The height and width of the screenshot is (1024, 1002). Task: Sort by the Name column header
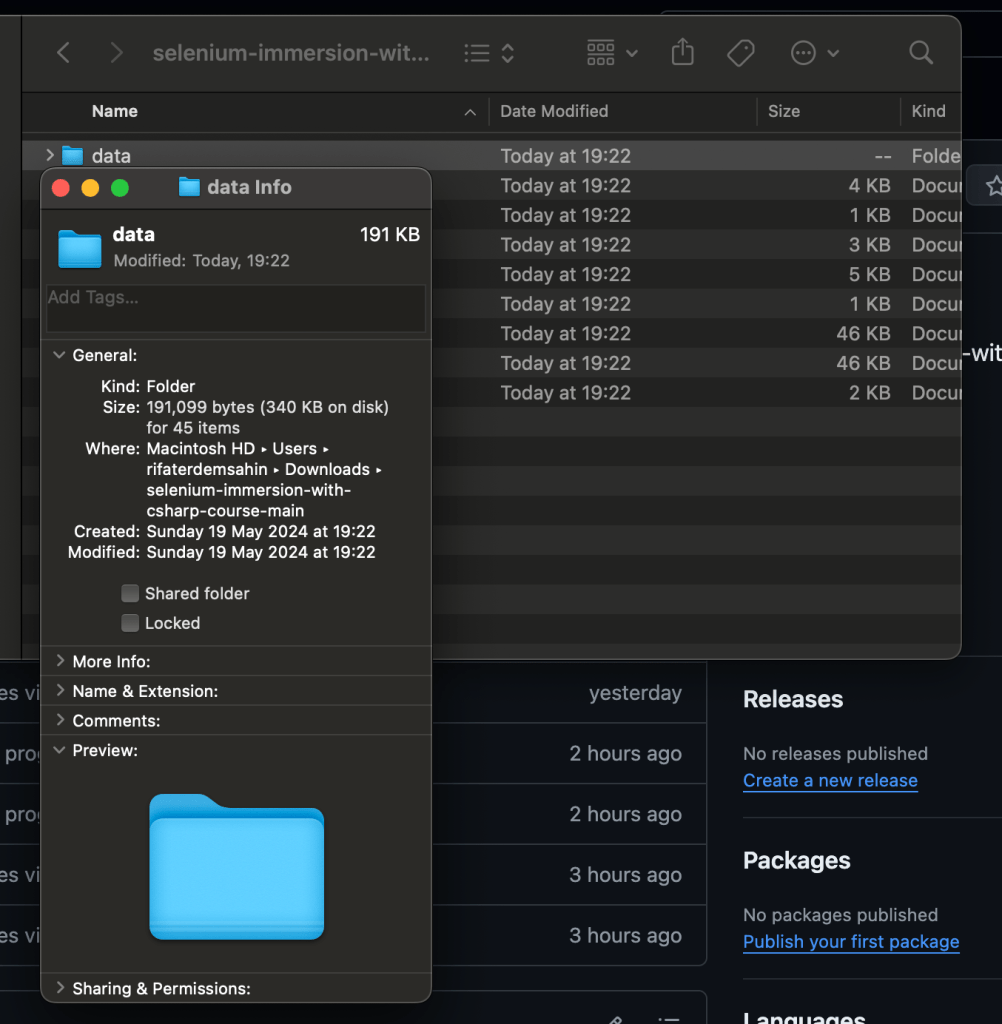(x=114, y=111)
